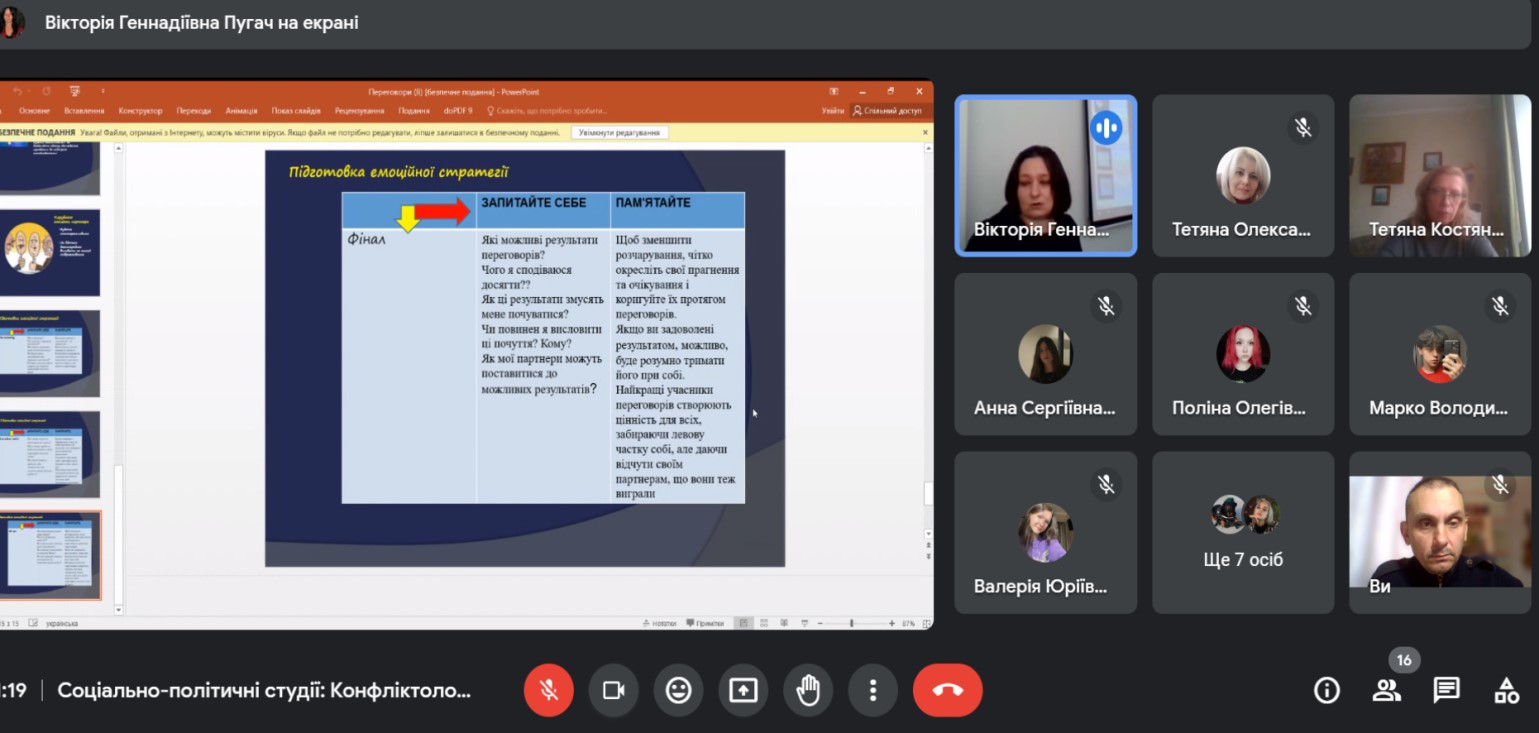Open more options three-dot menu
Screen dimensions: 1539x733
point(873,690)
